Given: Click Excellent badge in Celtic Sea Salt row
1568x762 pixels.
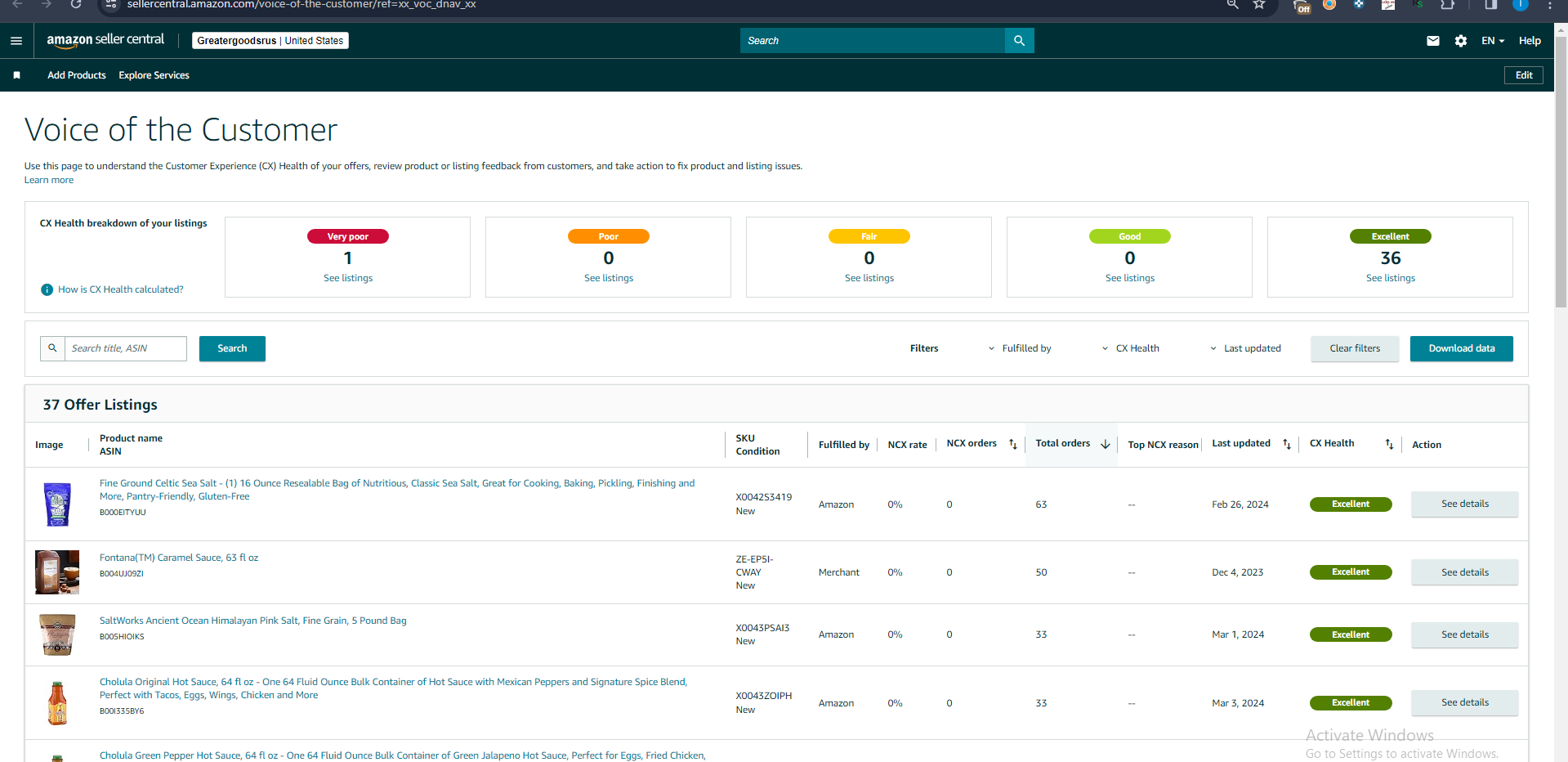Looking at the screenshot, I should (x=1351, y=504).
